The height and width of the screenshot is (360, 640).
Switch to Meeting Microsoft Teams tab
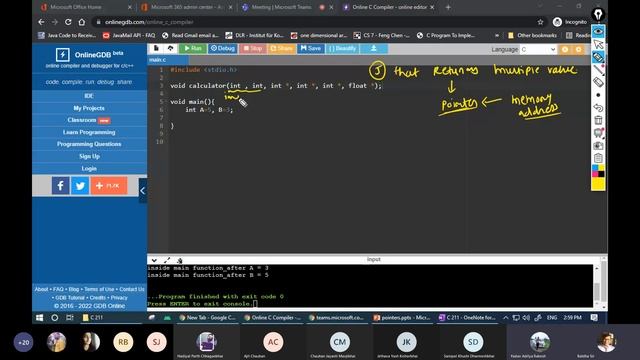287,7
